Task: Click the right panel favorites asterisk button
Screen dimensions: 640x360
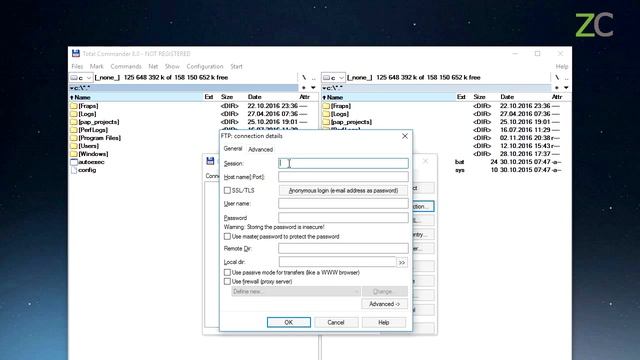Action: point(556,88)
